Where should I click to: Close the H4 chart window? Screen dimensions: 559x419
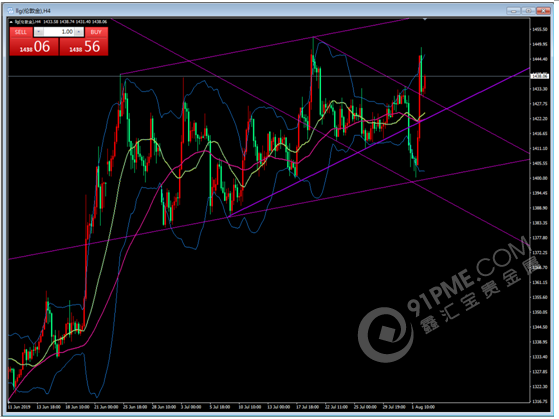(x=544, y=11)
